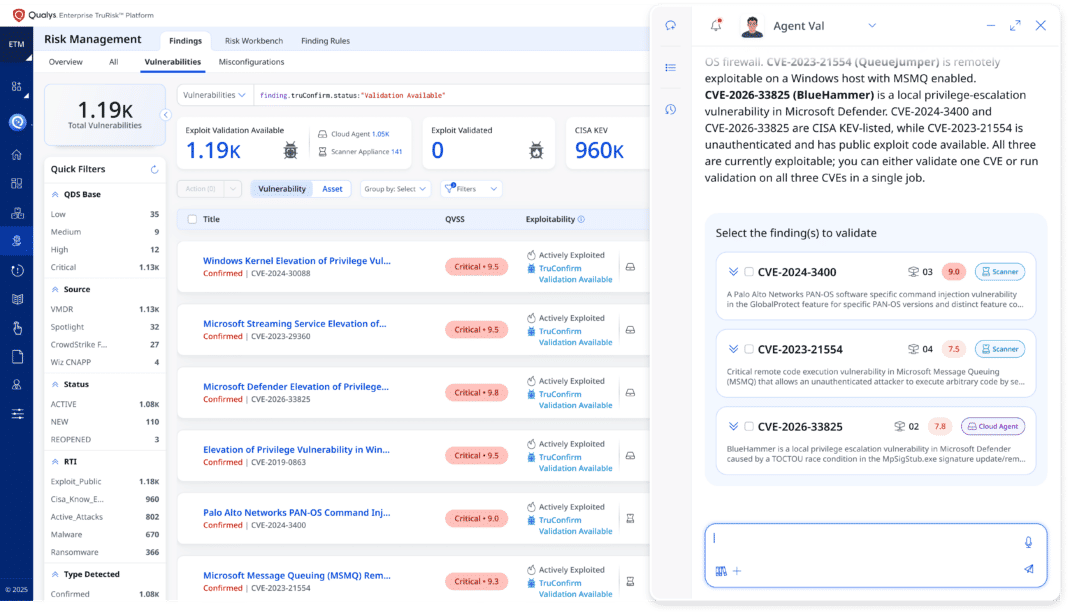Open Microsoft Defender Elevation of Privilege link
This screenshot has height=614, width=1070.
296,386
